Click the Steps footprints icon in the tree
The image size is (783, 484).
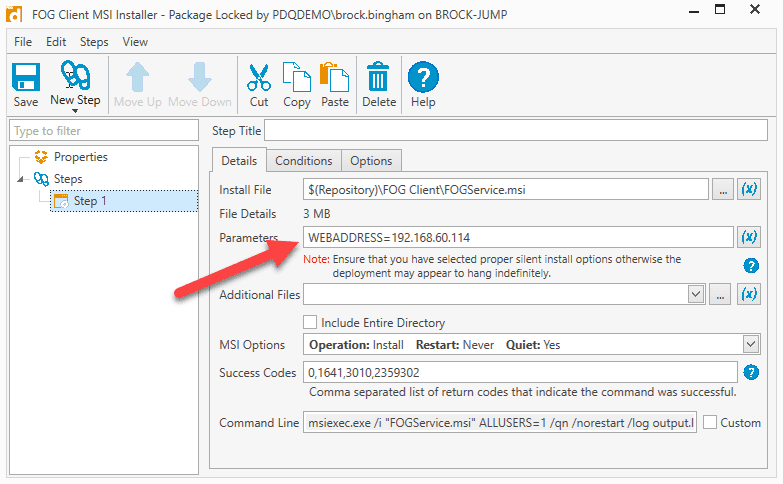click(41, 179)
